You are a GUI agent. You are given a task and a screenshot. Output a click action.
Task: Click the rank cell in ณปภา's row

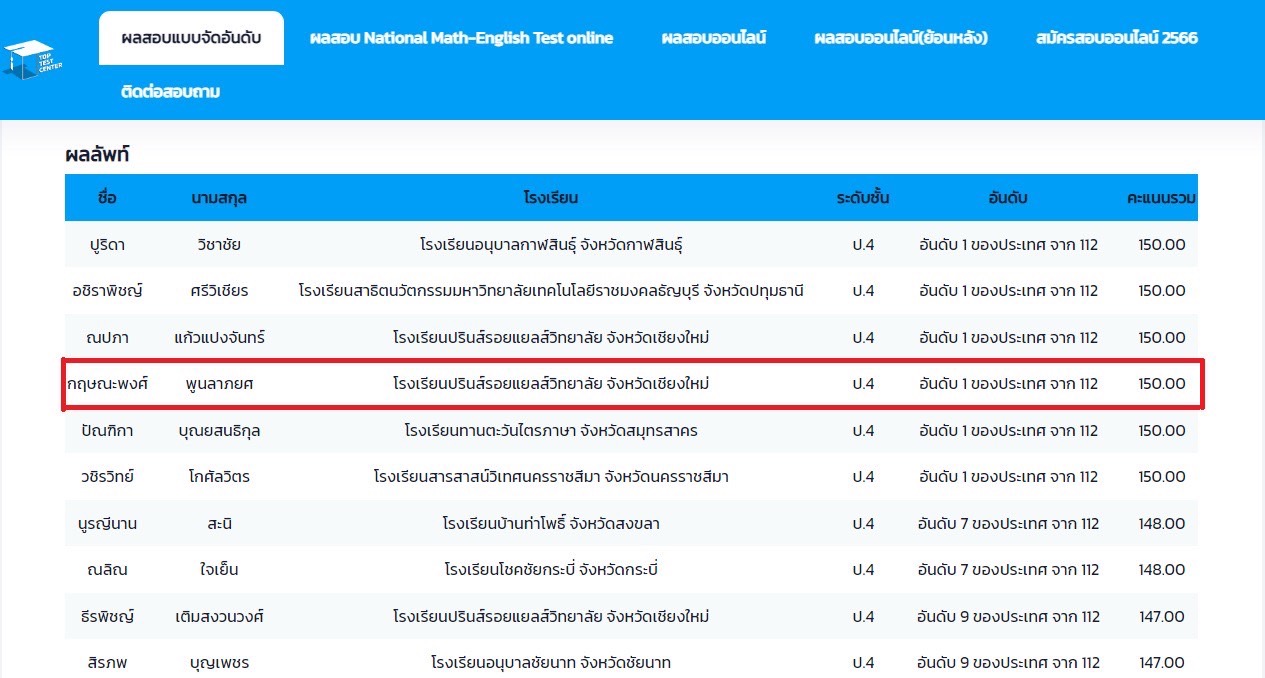click(x=1008, y=337)
